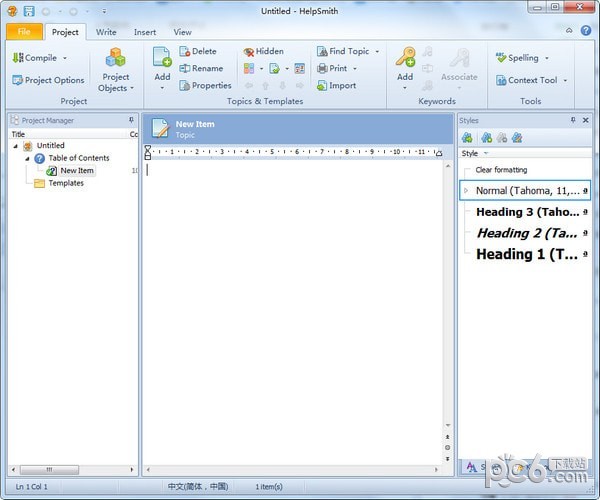Expand the Context Tool dropdown arrow
The height and width of the screenshot is (500, 600).
[x=565, y=80]
